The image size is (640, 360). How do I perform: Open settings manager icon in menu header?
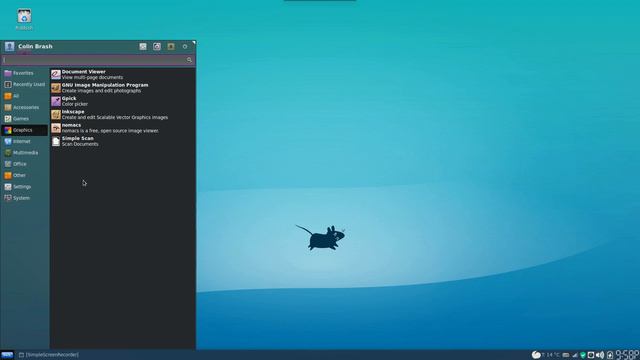point(143,47)
